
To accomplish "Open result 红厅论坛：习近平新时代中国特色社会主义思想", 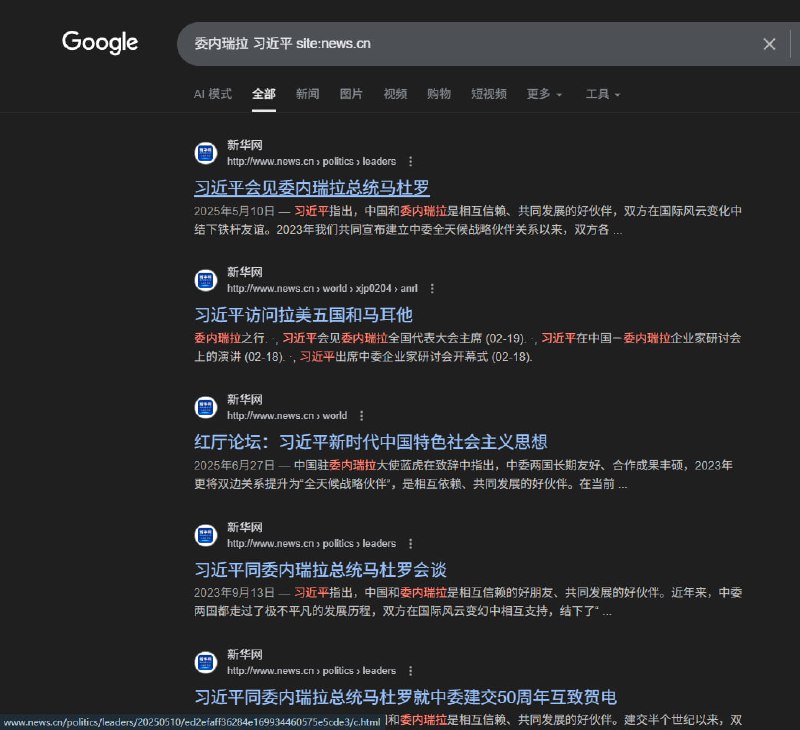I will (x=371, y=442).
